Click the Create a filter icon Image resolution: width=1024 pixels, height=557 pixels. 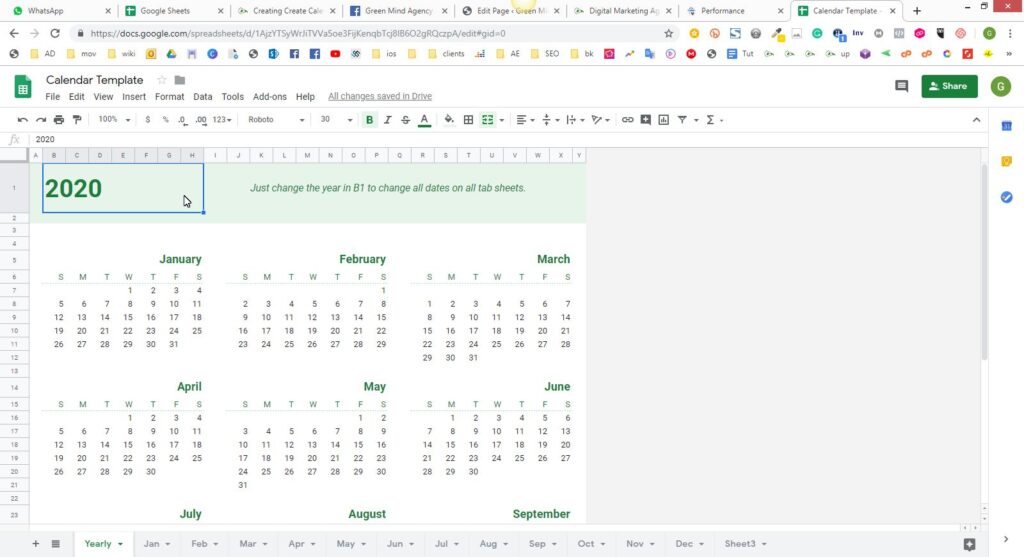pos(682,119)
